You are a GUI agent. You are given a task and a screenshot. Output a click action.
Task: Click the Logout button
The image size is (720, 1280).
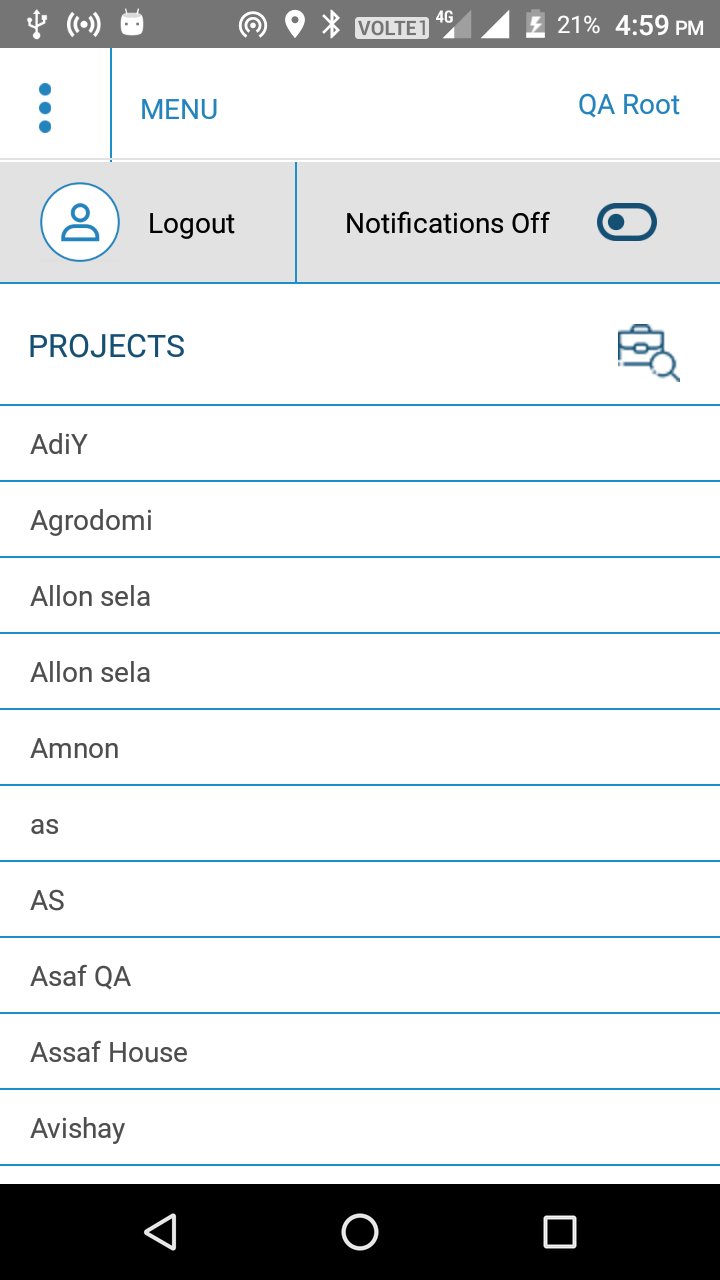(x=191, y=224)
